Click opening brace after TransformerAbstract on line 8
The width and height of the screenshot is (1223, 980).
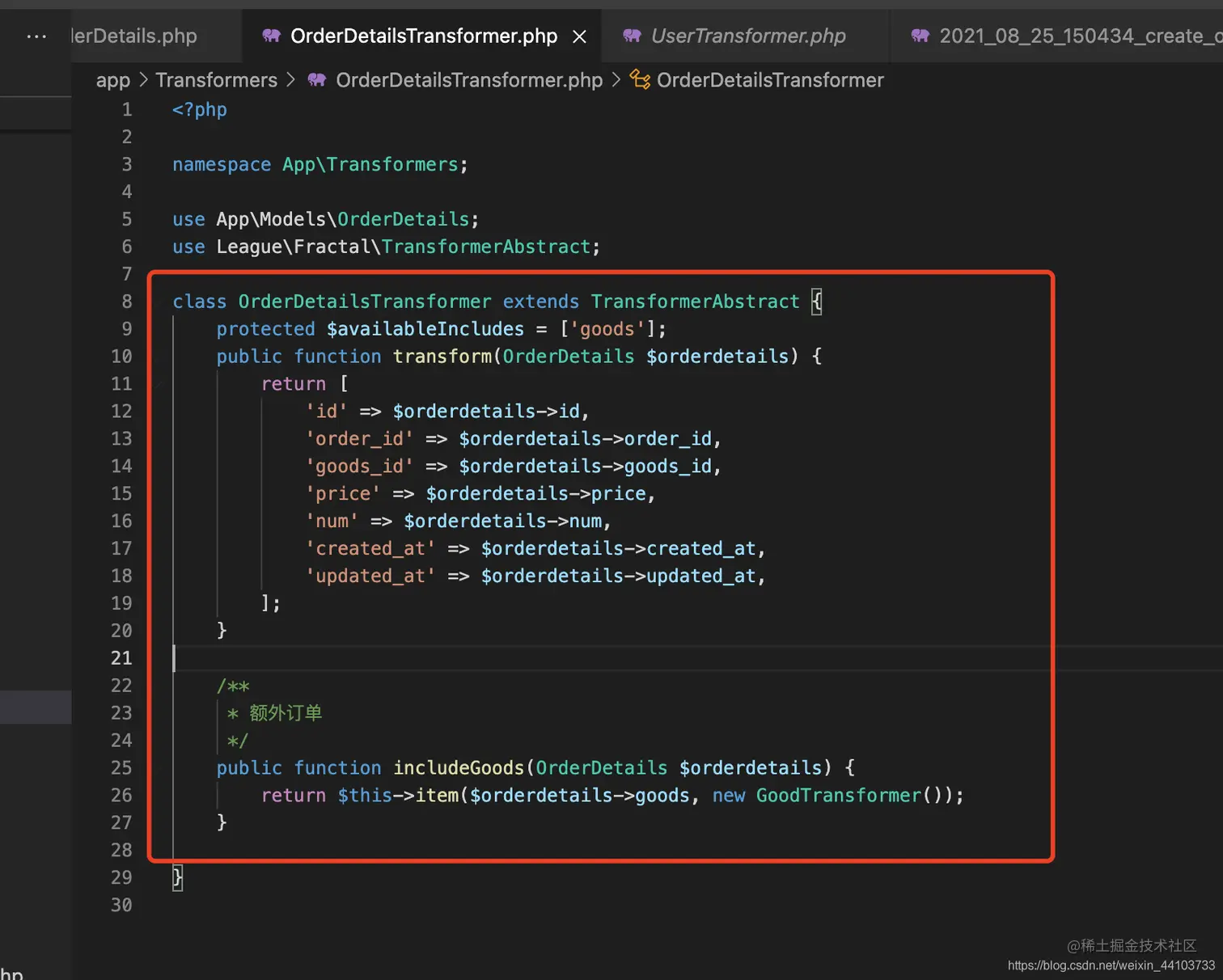coord(817,302)
